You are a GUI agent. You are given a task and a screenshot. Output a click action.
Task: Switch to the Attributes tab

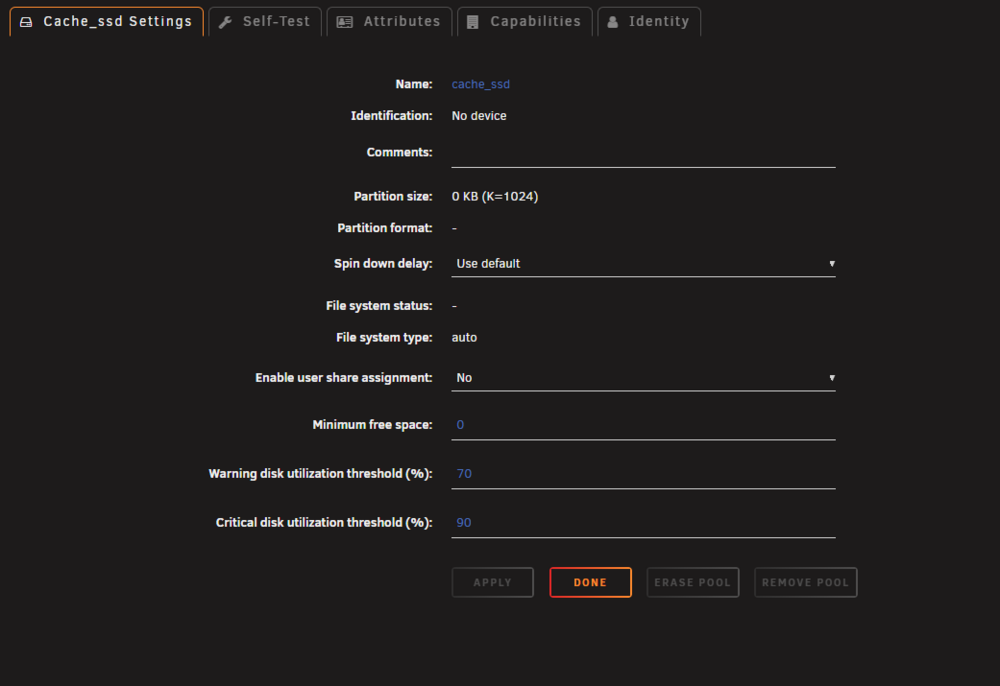pos(389,22)
